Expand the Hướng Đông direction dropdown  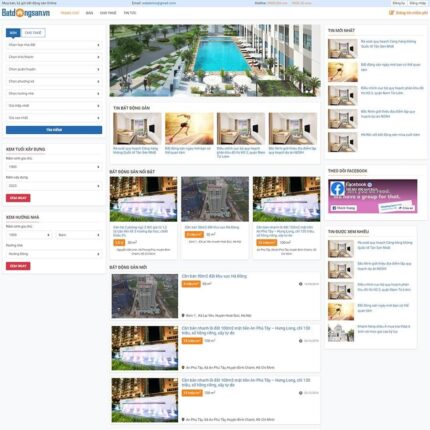54,254
